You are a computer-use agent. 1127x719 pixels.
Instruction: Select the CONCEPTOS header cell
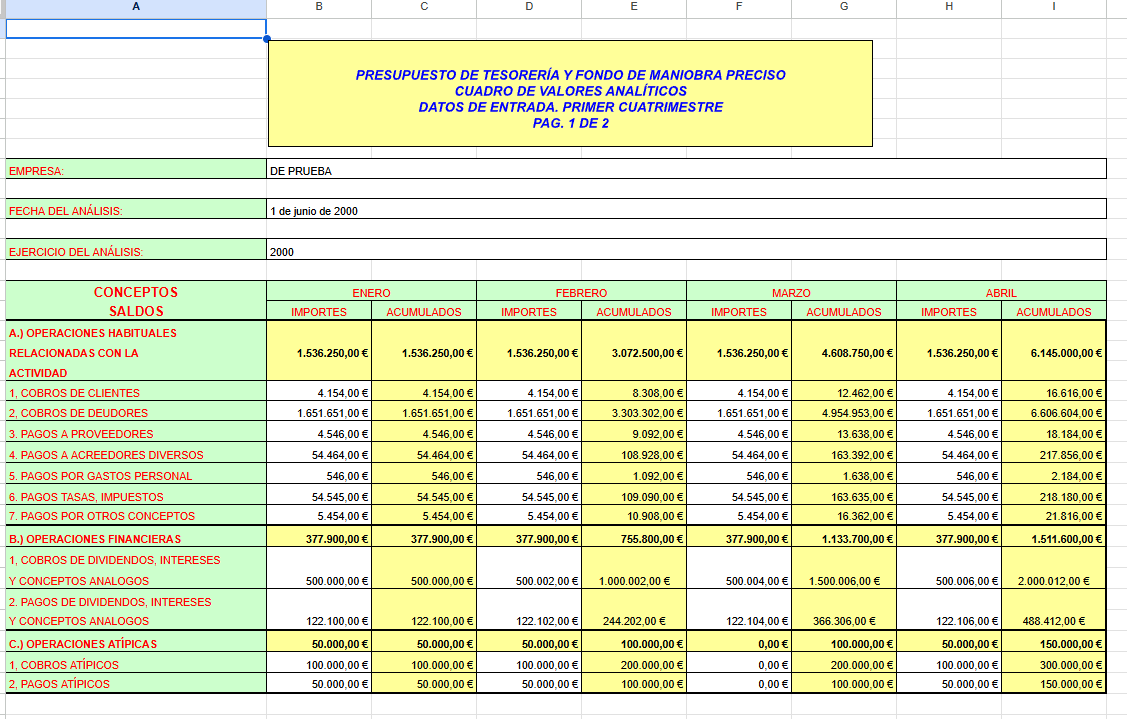(x=136, y=292)
